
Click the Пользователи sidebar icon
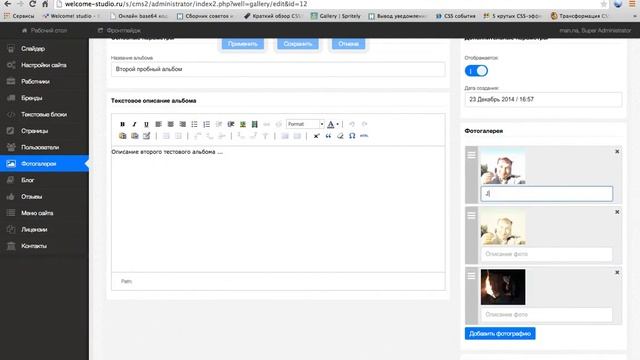point(11,147)
